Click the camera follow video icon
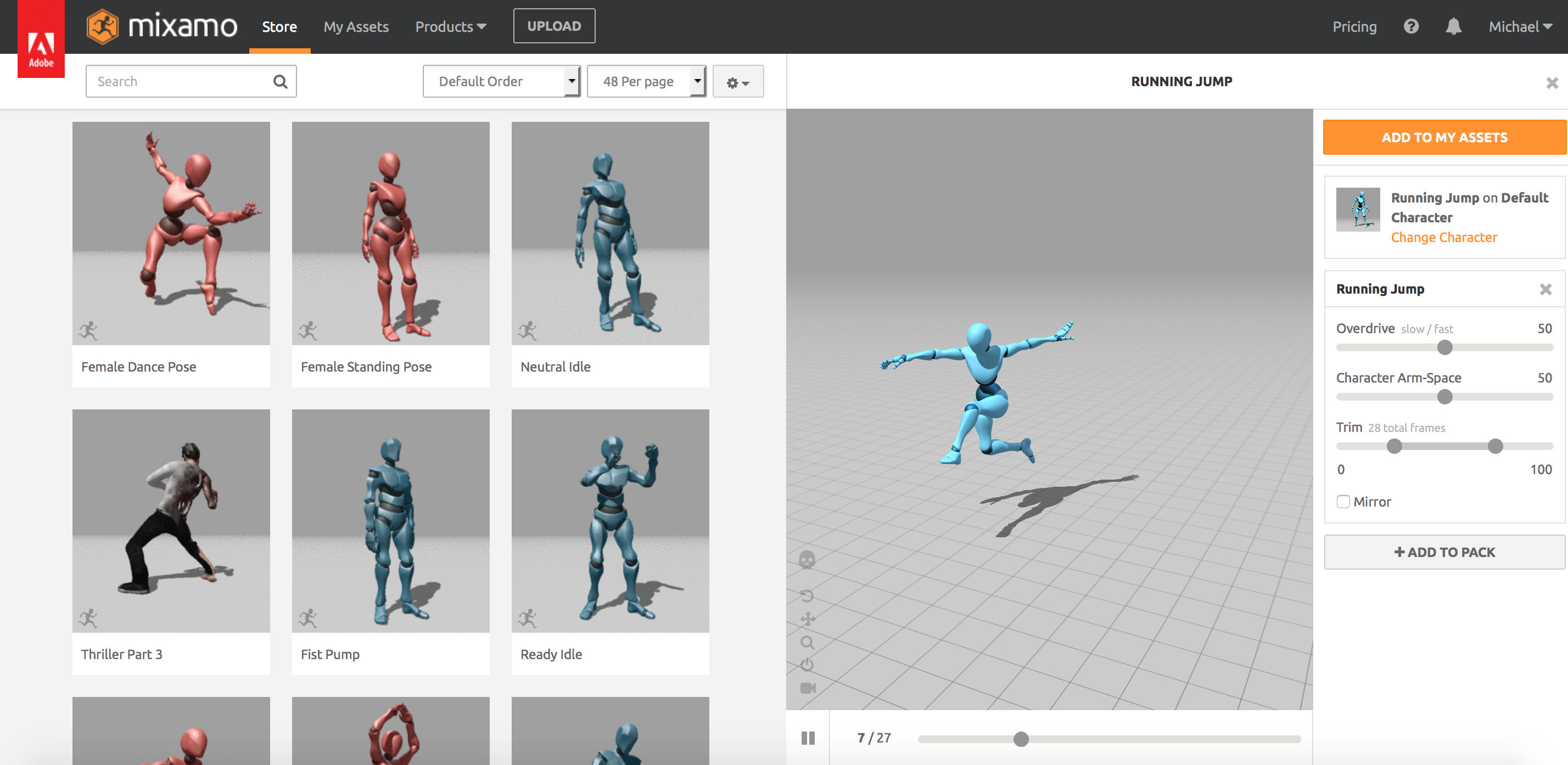Screen dimensions: 1568x765 (808, 688)
